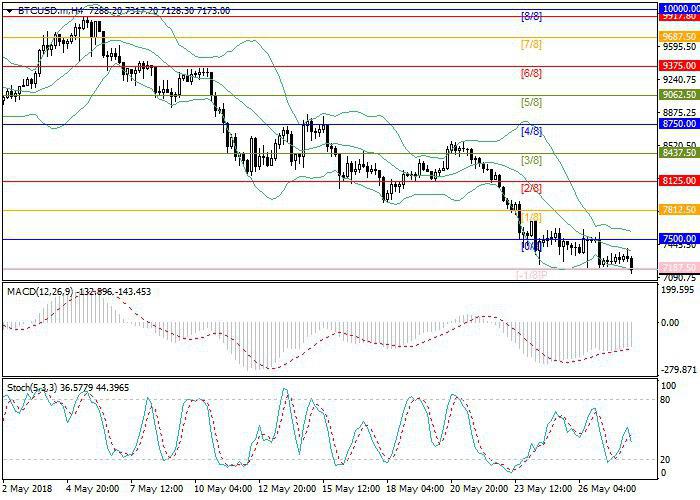Click the [5/8] Murrey level label
This screenshot has height=500, width=700.
point(532,103)
